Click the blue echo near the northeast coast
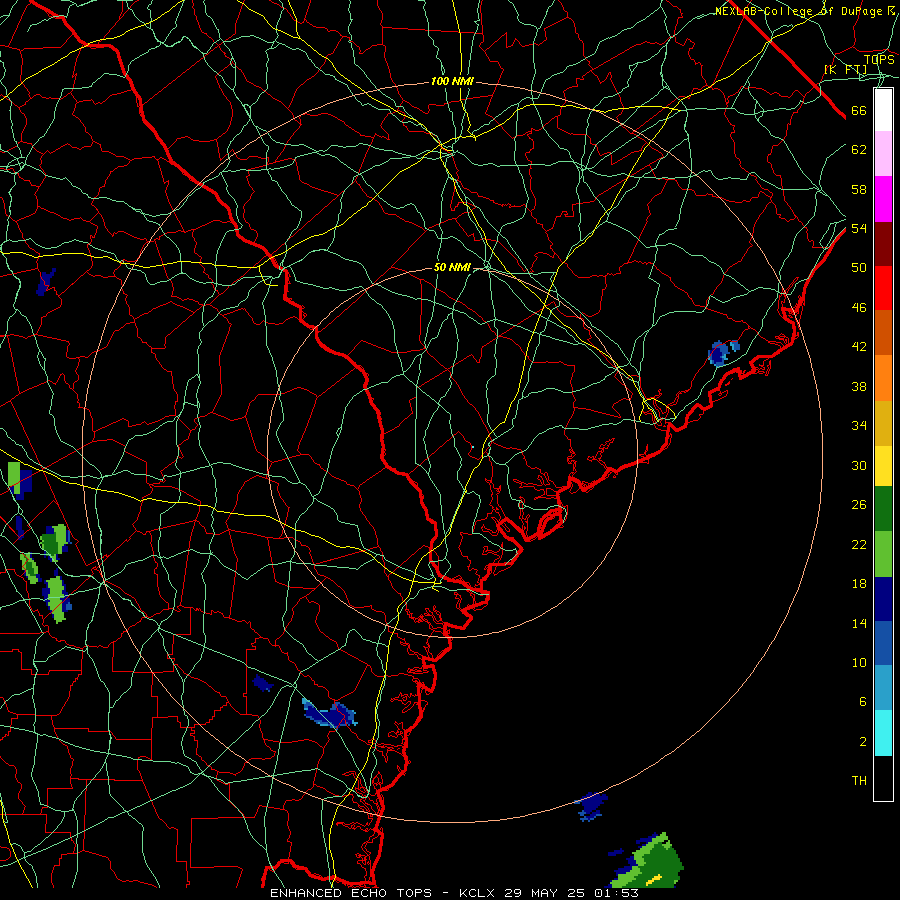 (x=722, y=352)
